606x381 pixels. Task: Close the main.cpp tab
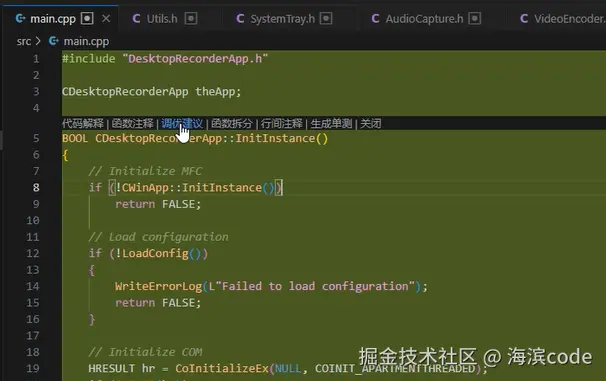pyautogui.click(x=106, y=19)
